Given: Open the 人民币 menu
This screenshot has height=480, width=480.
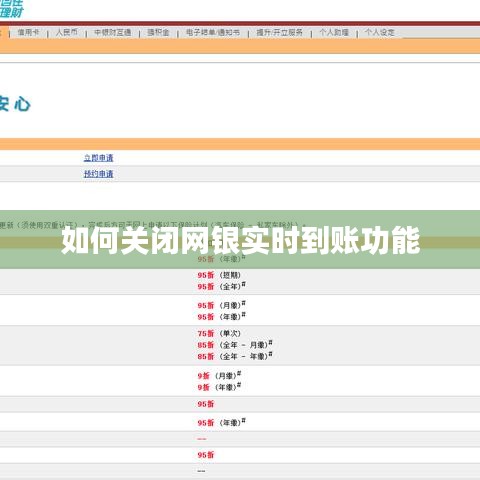Looking at the screenshot, I should click(x=67, y=32).
